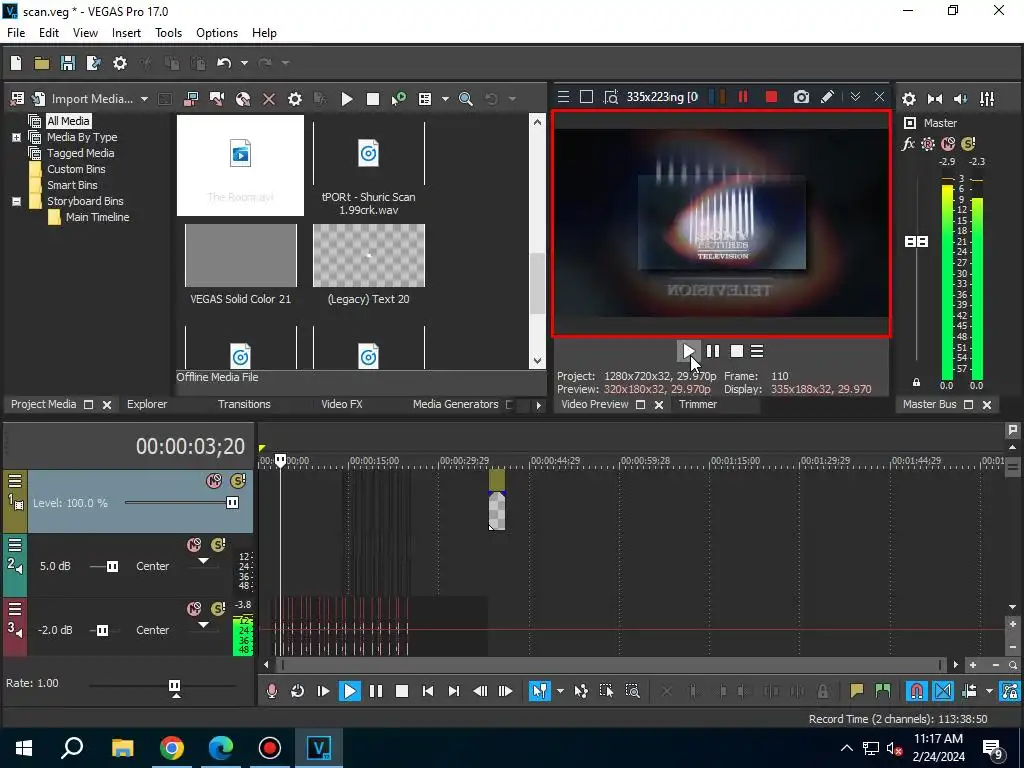Click the Record microphone icon in transport

click(272, 691)
